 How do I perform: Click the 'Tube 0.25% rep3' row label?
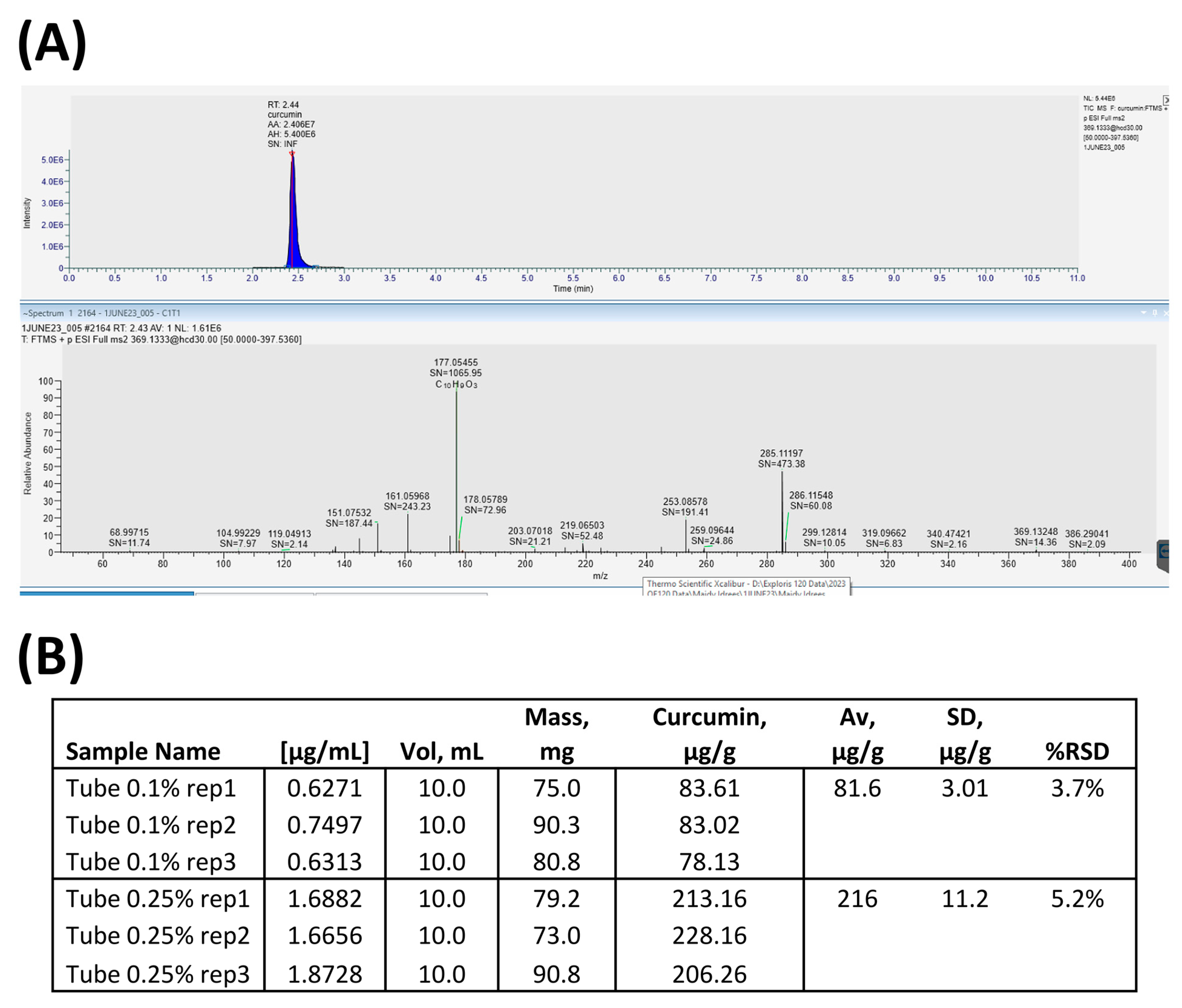pos(157,974)
